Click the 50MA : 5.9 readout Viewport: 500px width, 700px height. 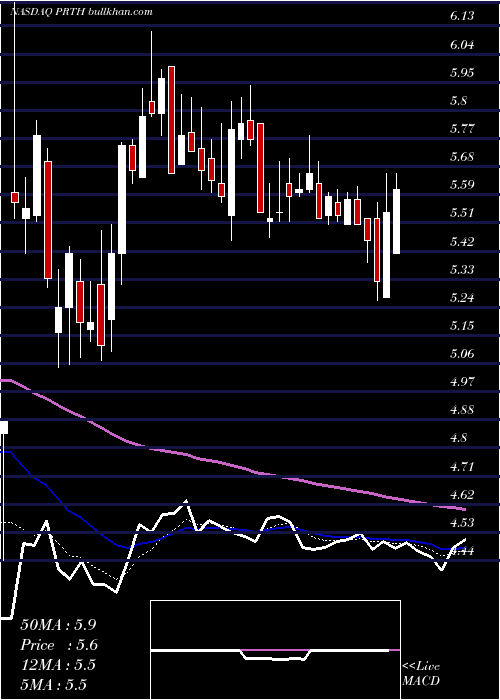pos(58,625)
